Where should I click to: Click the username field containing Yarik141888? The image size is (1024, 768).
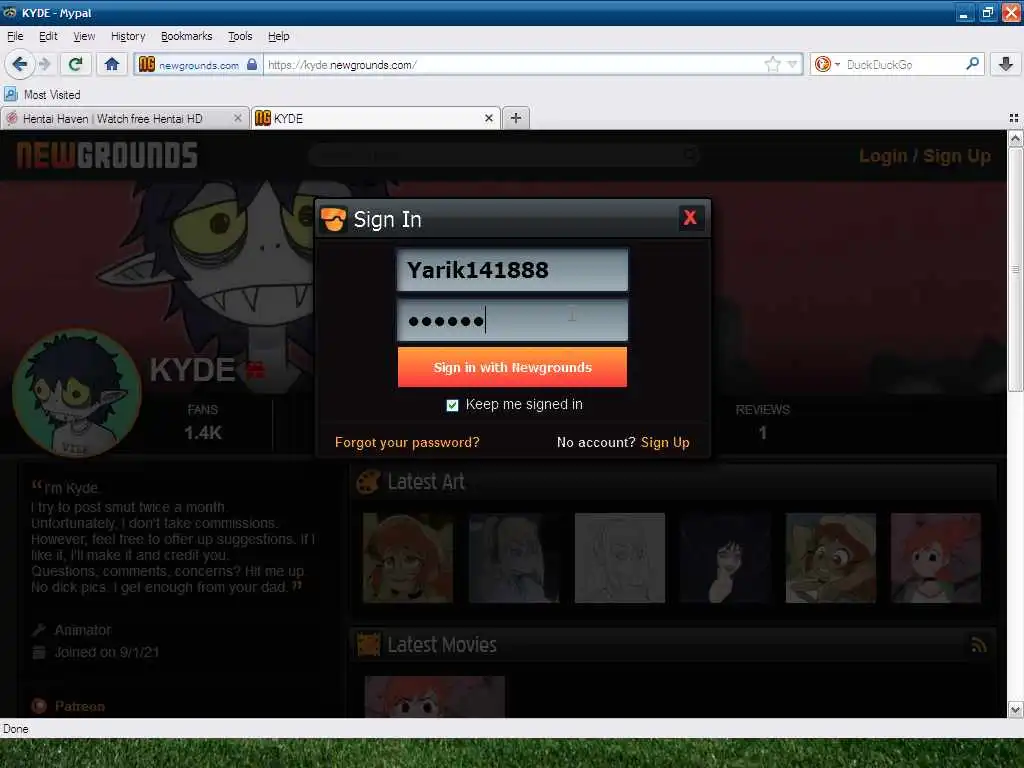pyautogui.click(x=513, y=270)
